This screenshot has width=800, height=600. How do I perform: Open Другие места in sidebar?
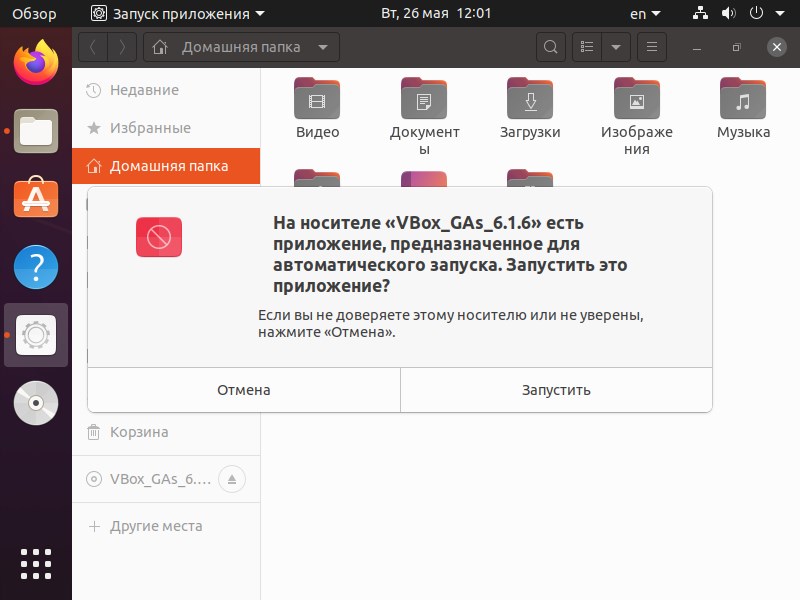point(155,526)
